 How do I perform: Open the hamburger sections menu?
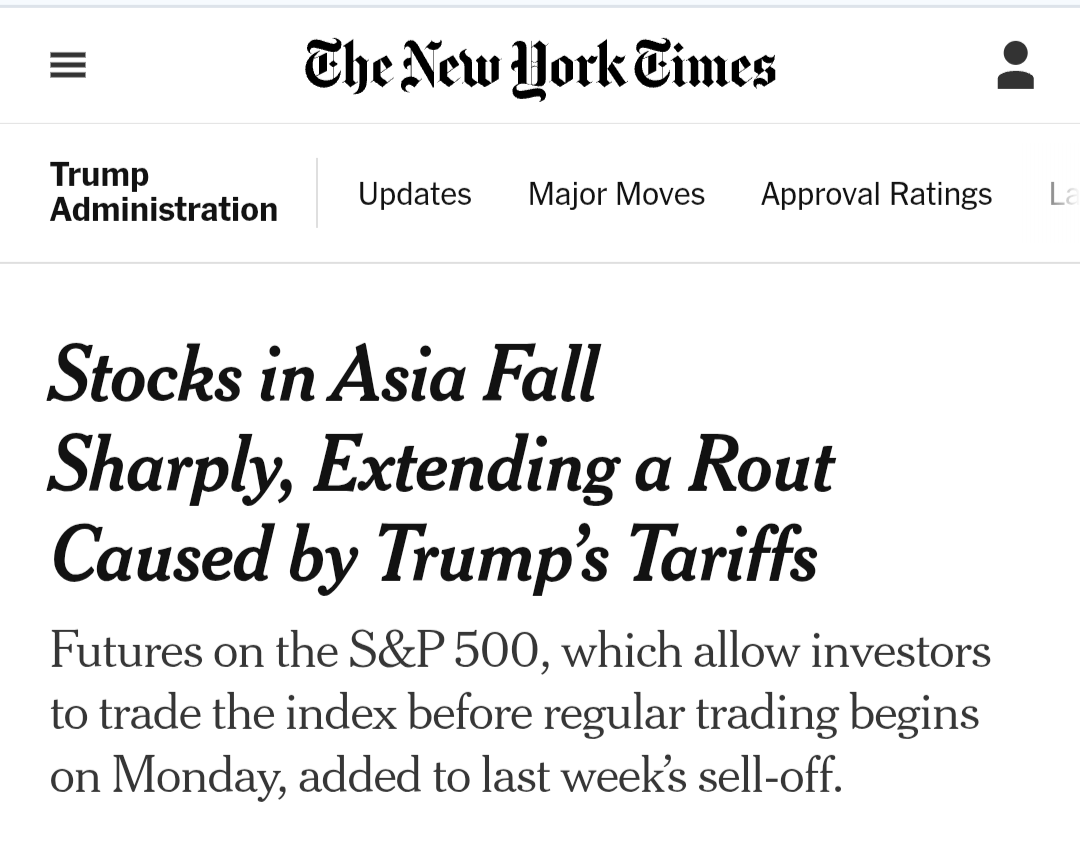pos(68,65)
